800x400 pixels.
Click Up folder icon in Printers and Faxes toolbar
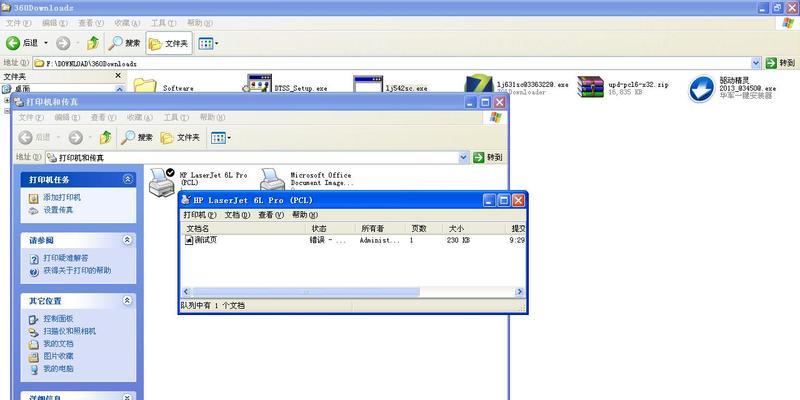coord(105,137)
